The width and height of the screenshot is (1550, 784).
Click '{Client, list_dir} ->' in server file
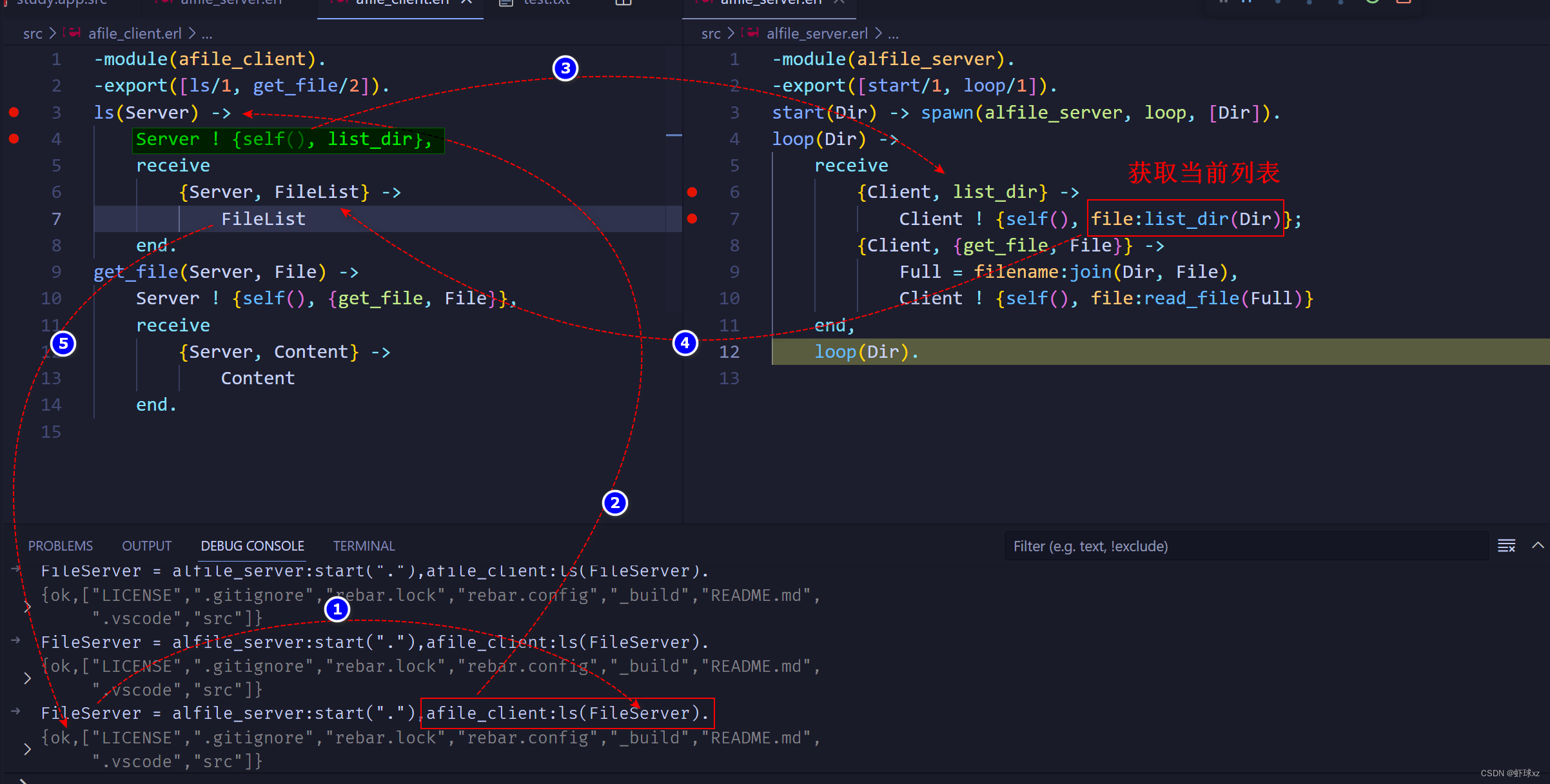click(x=968, y=192)
